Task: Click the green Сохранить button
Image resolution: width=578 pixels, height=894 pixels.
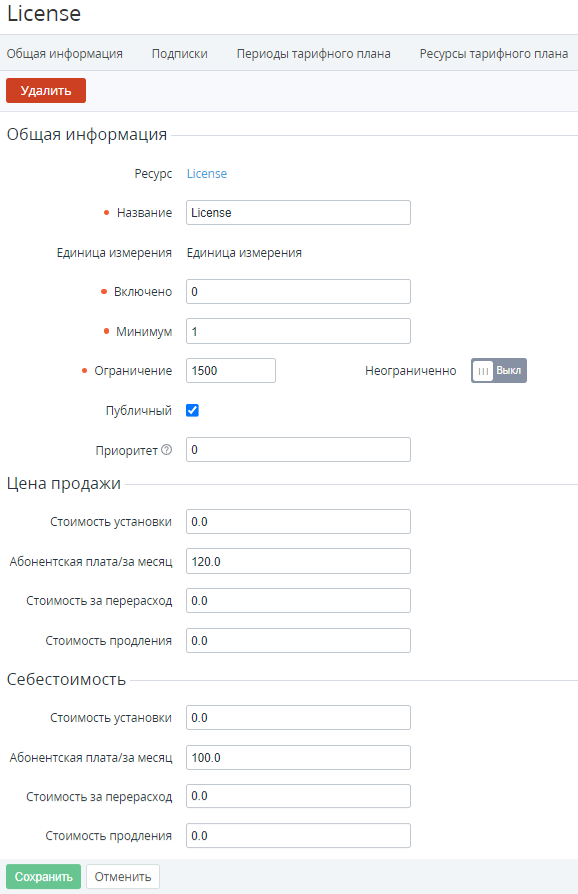Action: [43, 876]
